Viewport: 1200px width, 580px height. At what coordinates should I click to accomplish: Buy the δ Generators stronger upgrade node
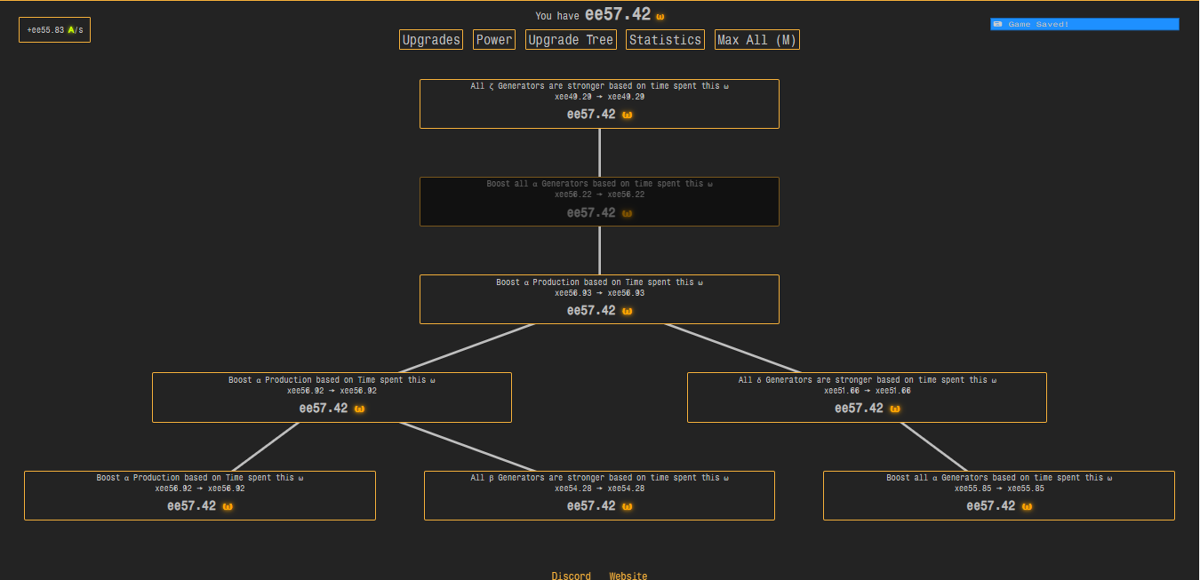[x=866, y=395]
